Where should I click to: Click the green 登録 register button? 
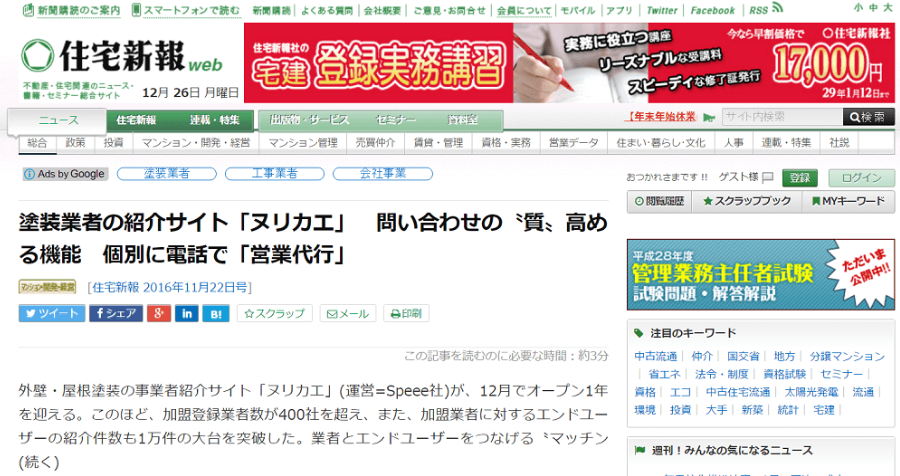click(798, 177)
